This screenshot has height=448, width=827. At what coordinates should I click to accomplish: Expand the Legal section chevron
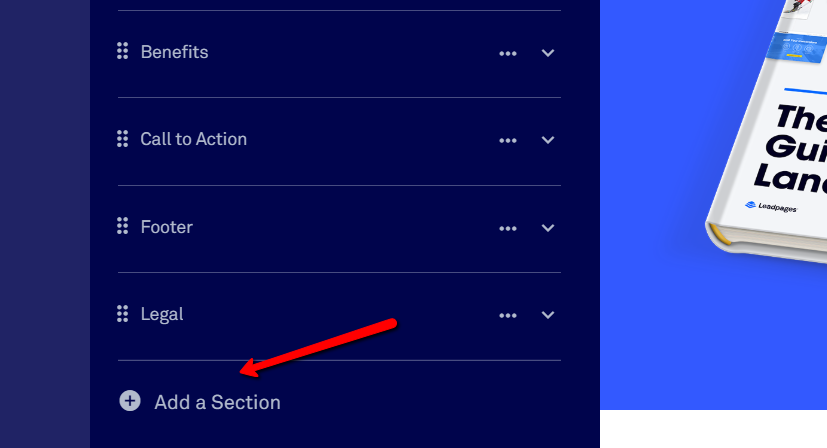[x=548, y=315]
